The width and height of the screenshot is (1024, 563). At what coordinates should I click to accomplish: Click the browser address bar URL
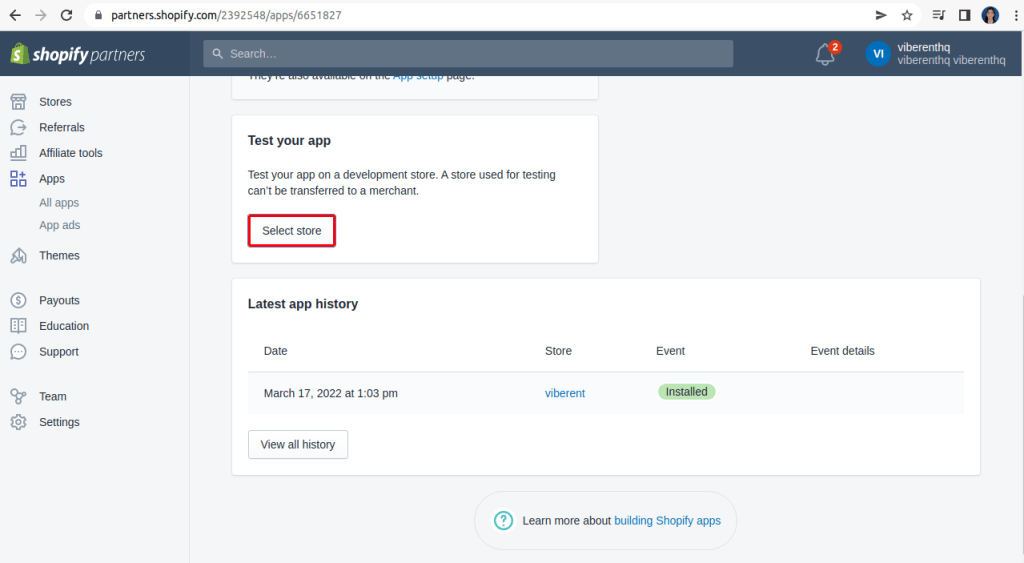(230, 15)
